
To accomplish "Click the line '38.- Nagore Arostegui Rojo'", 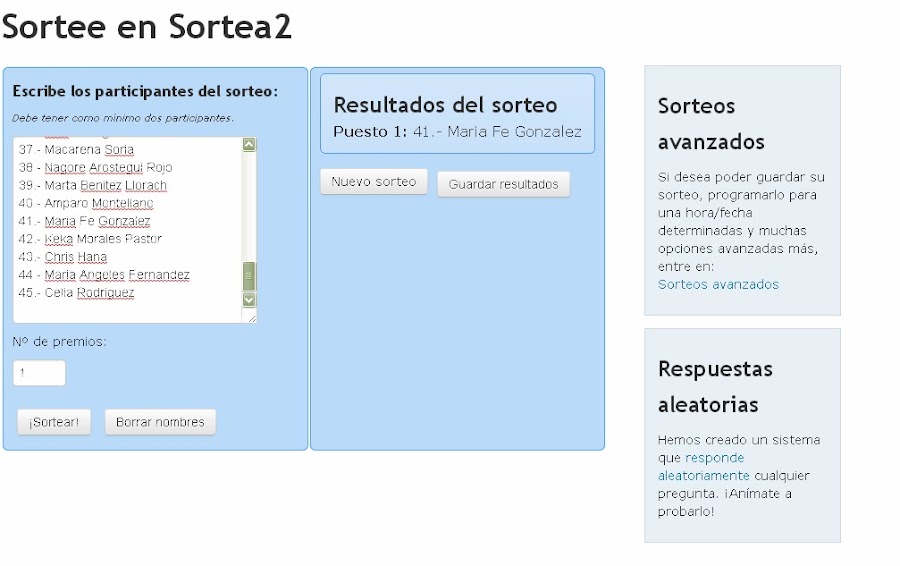I will coord(95,168).
